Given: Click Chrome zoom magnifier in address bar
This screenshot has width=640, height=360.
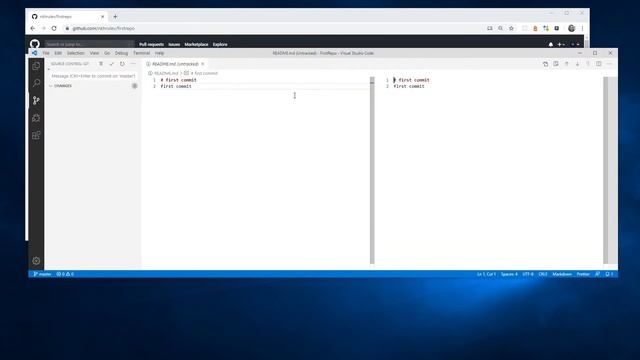Looking at the screenshot, I should pyautogui.click(x=500, y=28).
